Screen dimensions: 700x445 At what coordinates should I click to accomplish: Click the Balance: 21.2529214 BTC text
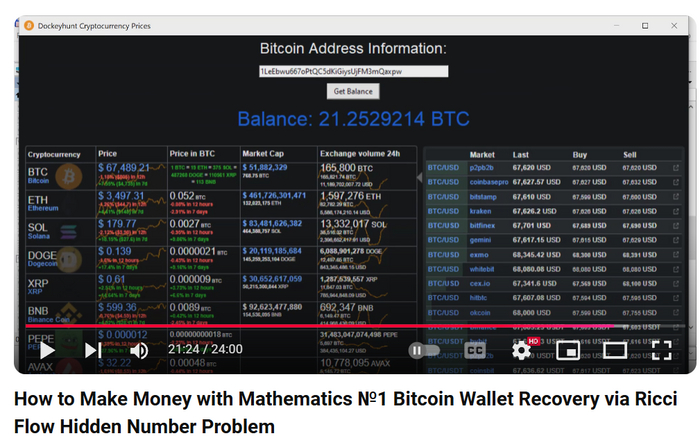pyautogui.click(x=354, y=119)
